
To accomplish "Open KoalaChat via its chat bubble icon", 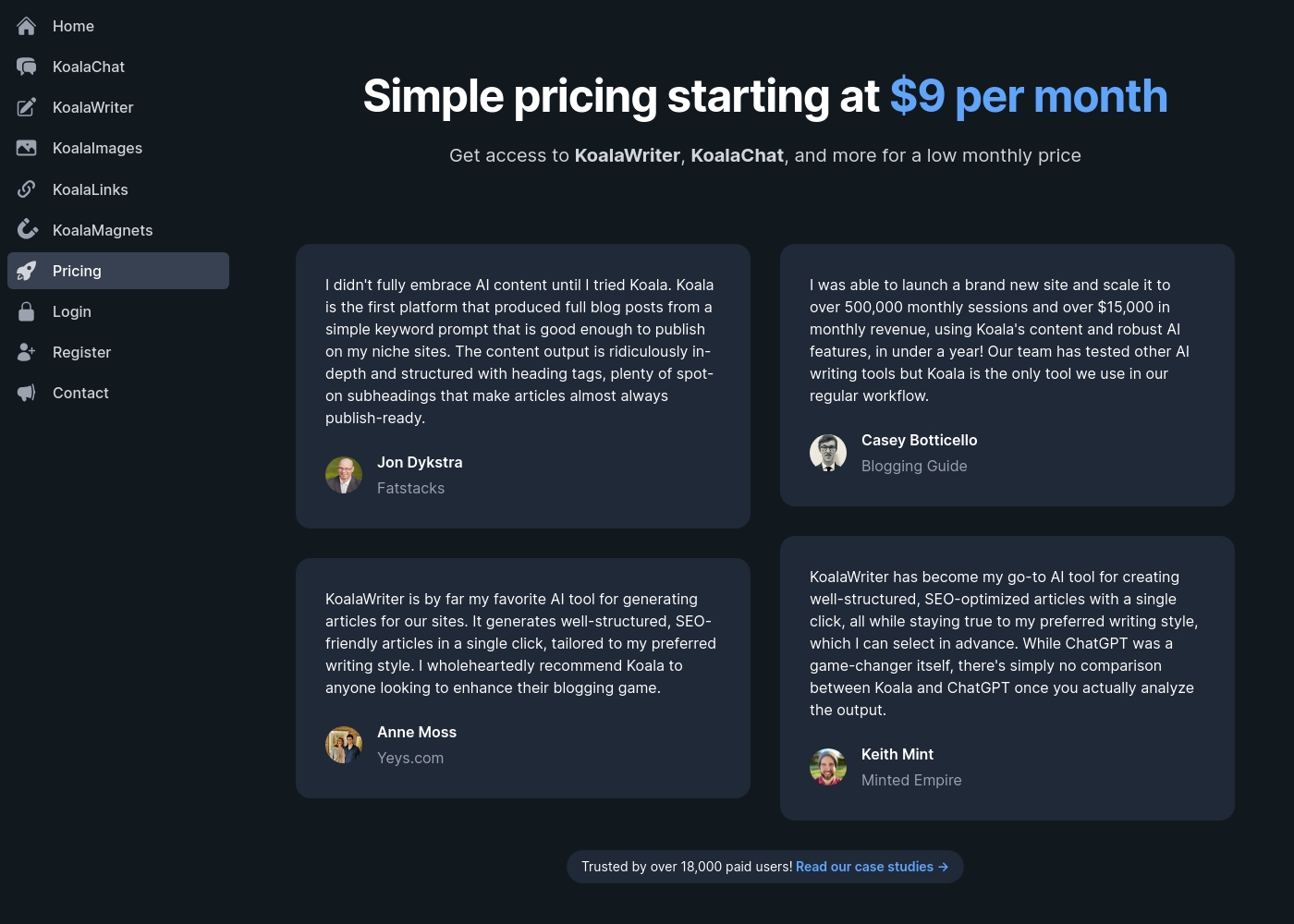I will click(27, 67).
